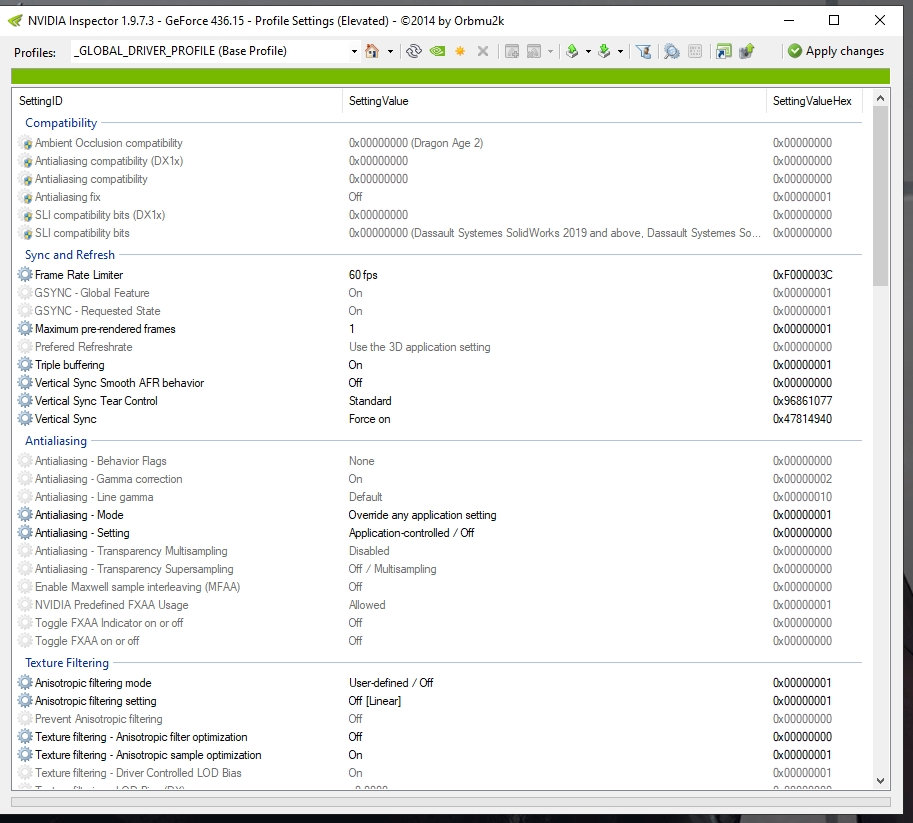Click the Profiles combo box arrow
Screen dimensions: 913x823
(354, 52)
